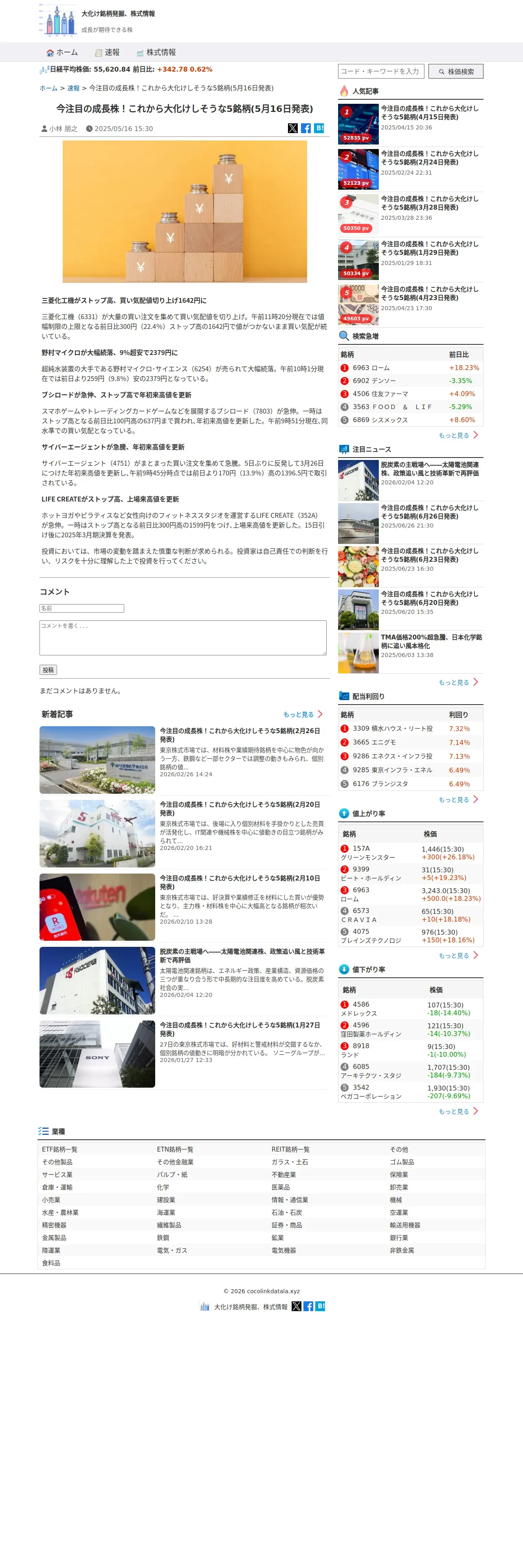The width and height of the screenshot is (523, 1568).
Task: Click the 人気記事 flame icon
Action: [x=344, y=91]
